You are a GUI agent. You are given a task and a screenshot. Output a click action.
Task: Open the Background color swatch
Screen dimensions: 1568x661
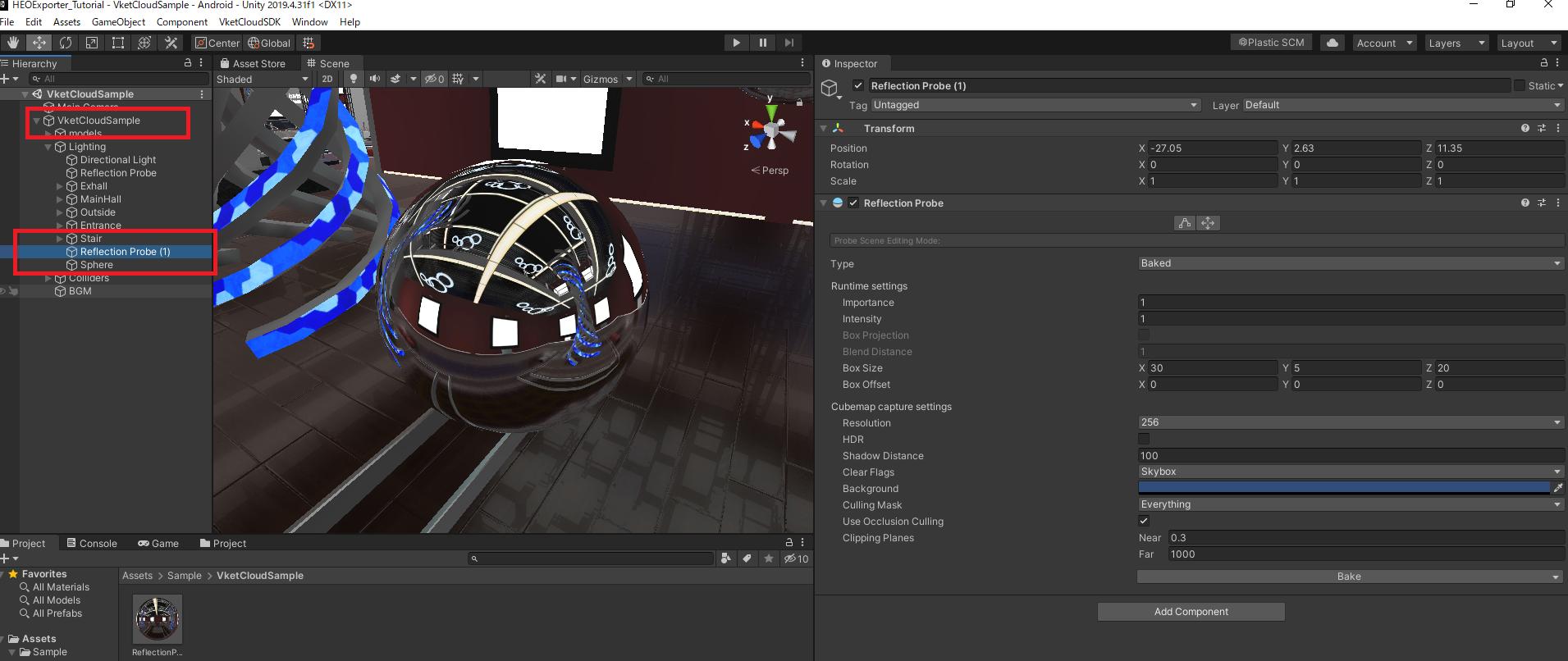[x=1343, y=488]
